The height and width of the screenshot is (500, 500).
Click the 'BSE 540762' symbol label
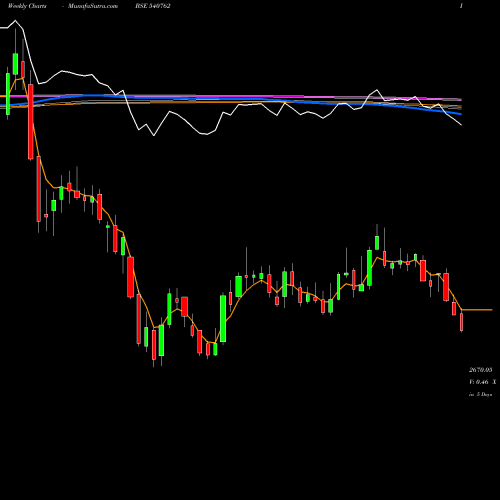point(153,6)
